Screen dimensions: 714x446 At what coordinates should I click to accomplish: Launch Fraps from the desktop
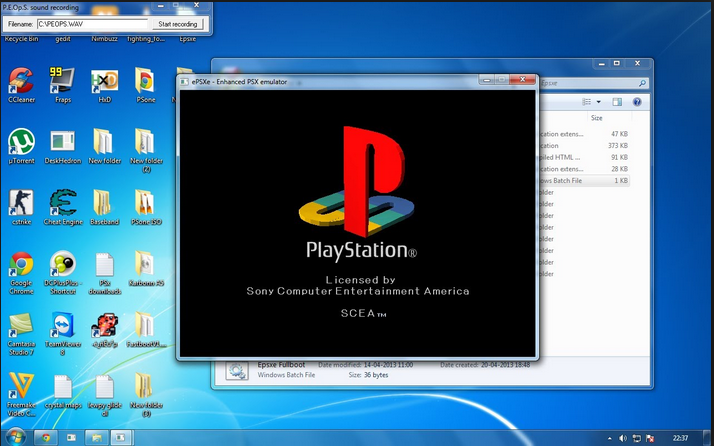tap(63, 85)
